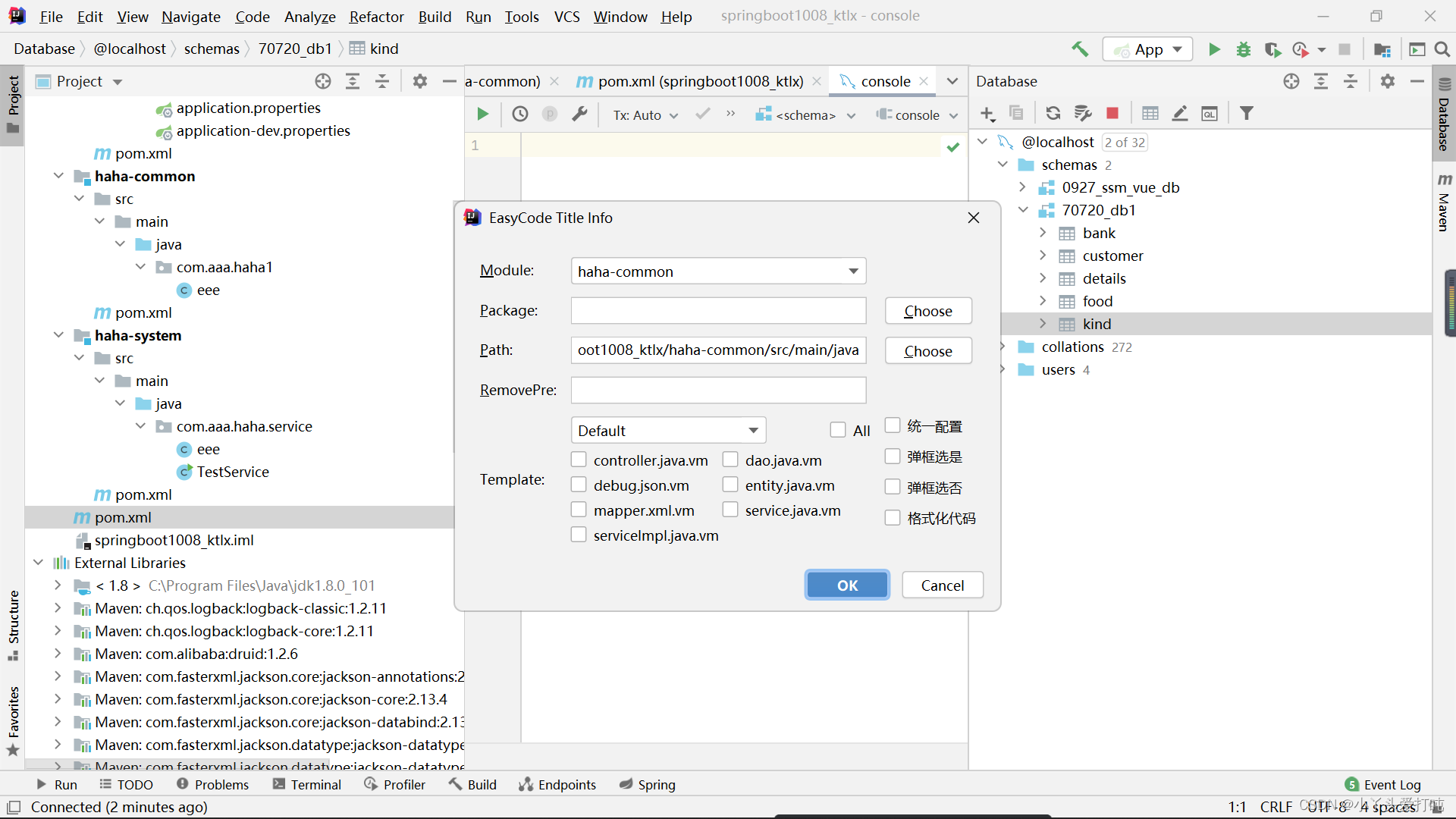The height and width of the screenshot is (819, 1456).
Task: Enable dao.java.vm template
Action: [730, 460]
